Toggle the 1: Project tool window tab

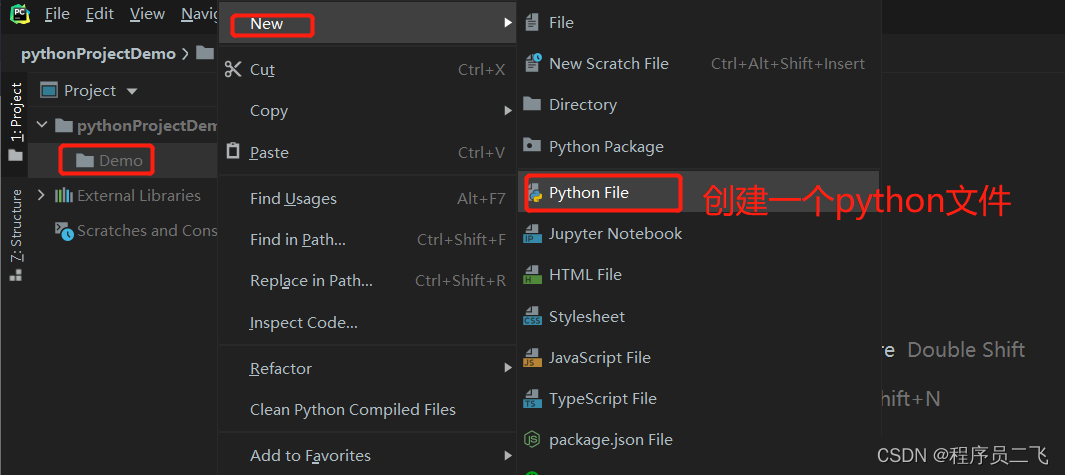pos(16,111)
